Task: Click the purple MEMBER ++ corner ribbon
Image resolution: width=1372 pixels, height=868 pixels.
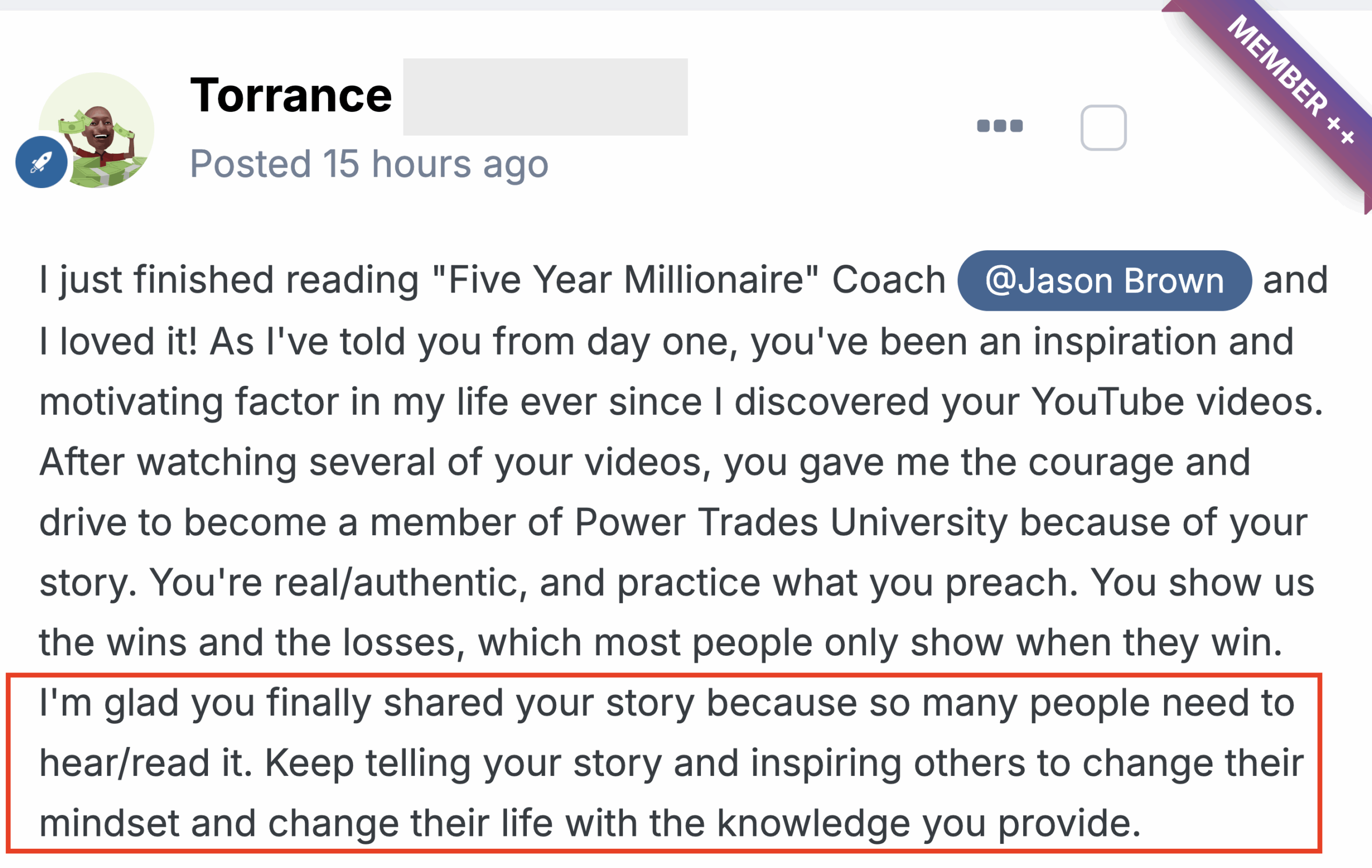Action: (1291, 80)
